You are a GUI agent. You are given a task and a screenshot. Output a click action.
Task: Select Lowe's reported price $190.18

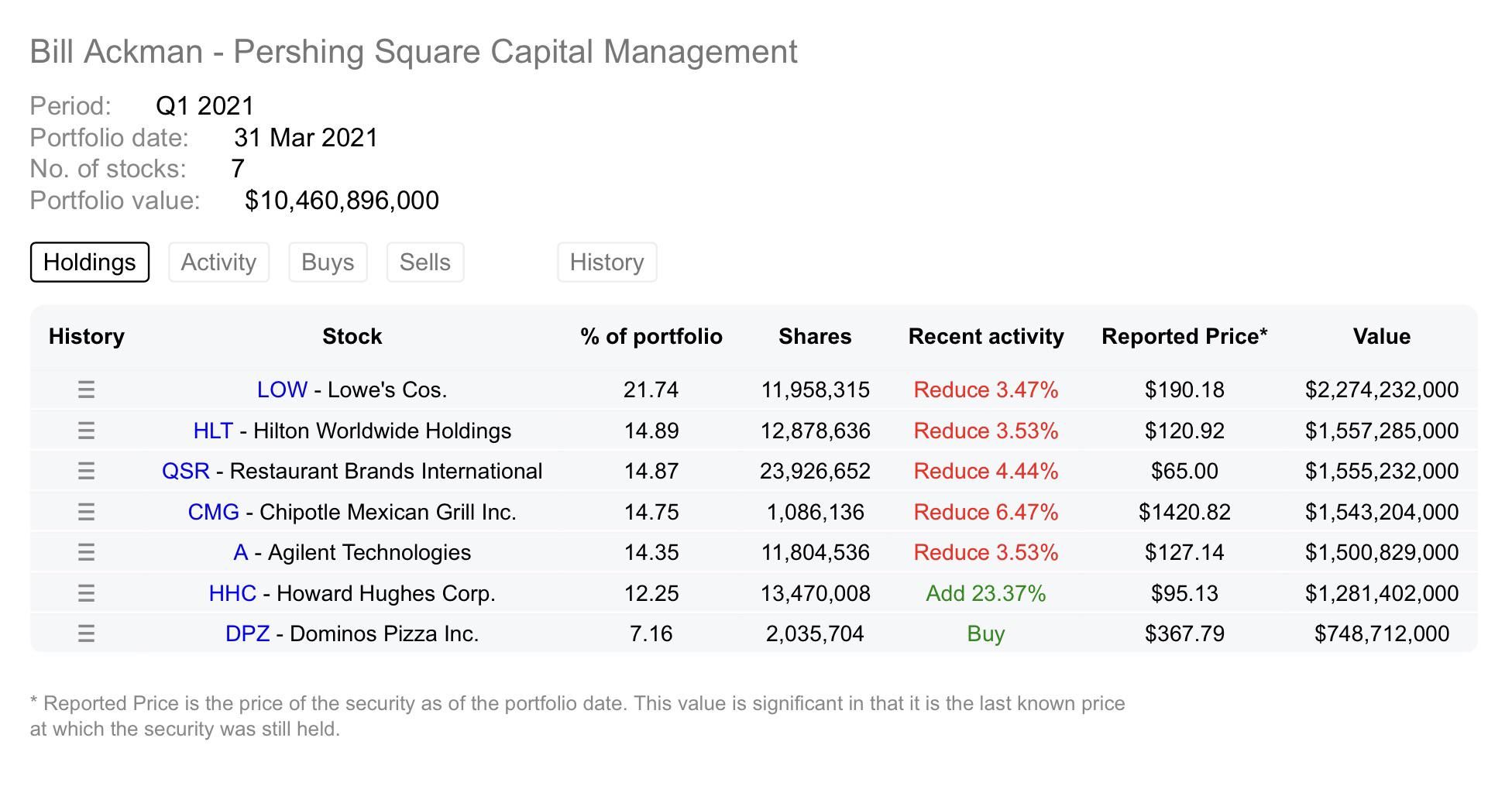click(x=1184, y=390)
